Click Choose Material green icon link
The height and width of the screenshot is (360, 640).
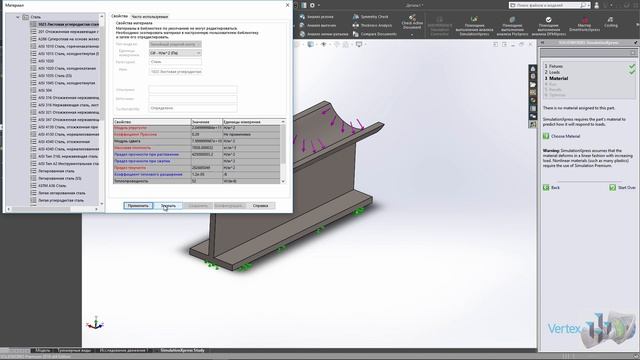546,136
